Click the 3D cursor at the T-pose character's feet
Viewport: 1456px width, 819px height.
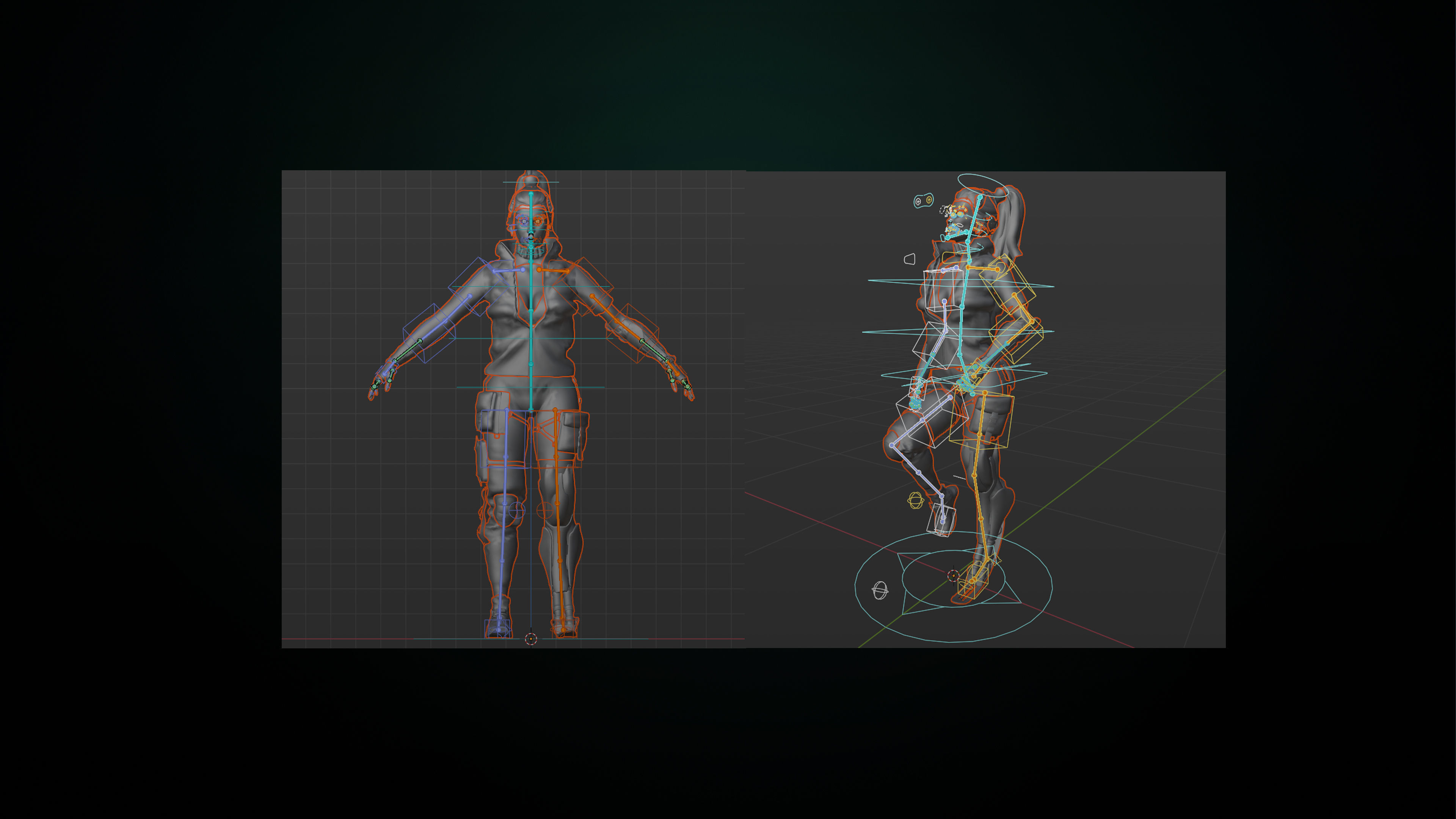(x=531, y=639)
